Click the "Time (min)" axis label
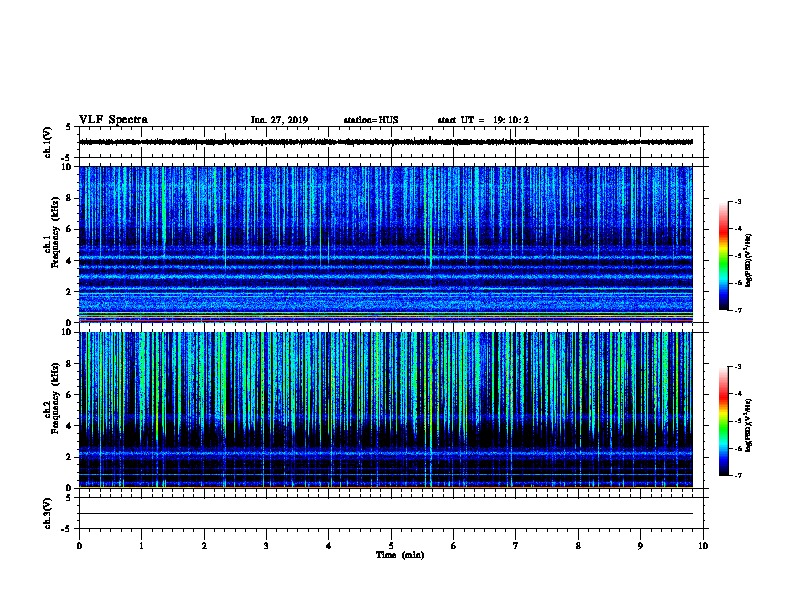Image resolution: width=792 pixels, height=612 pixels. [x=400, y=555]
